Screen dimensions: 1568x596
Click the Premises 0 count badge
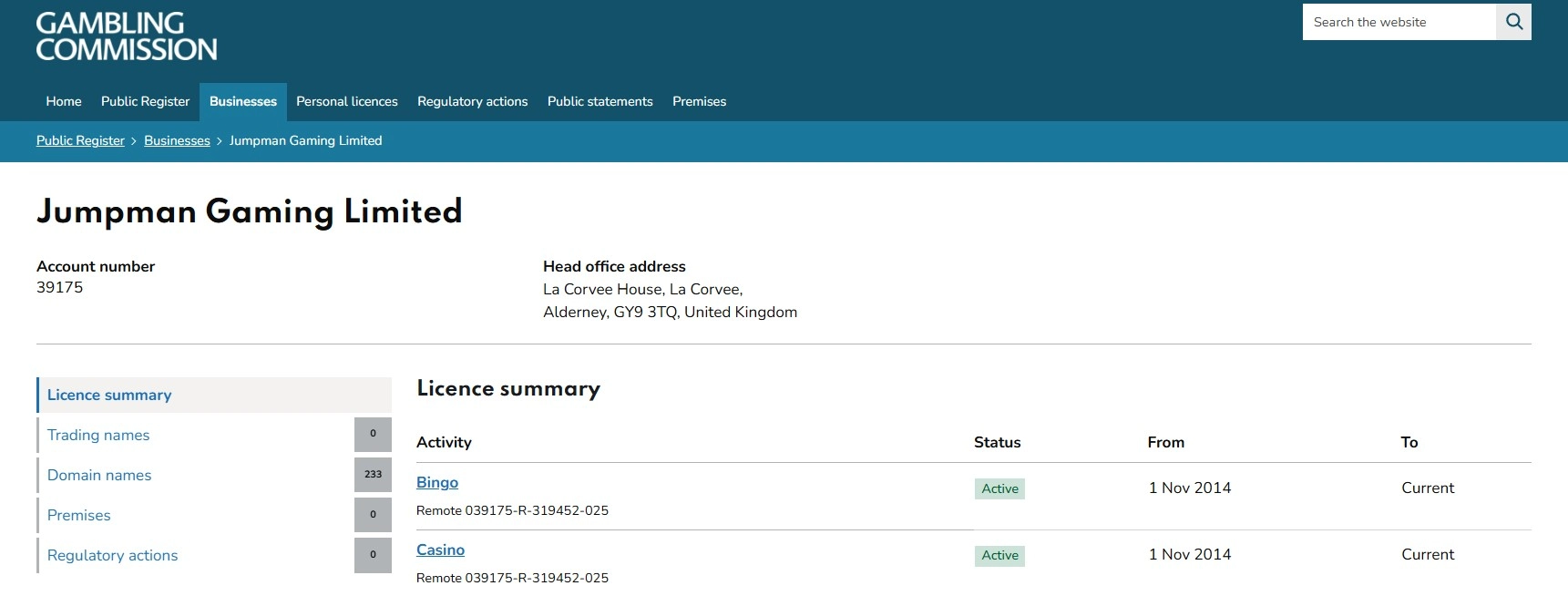[x=373, y=515]
